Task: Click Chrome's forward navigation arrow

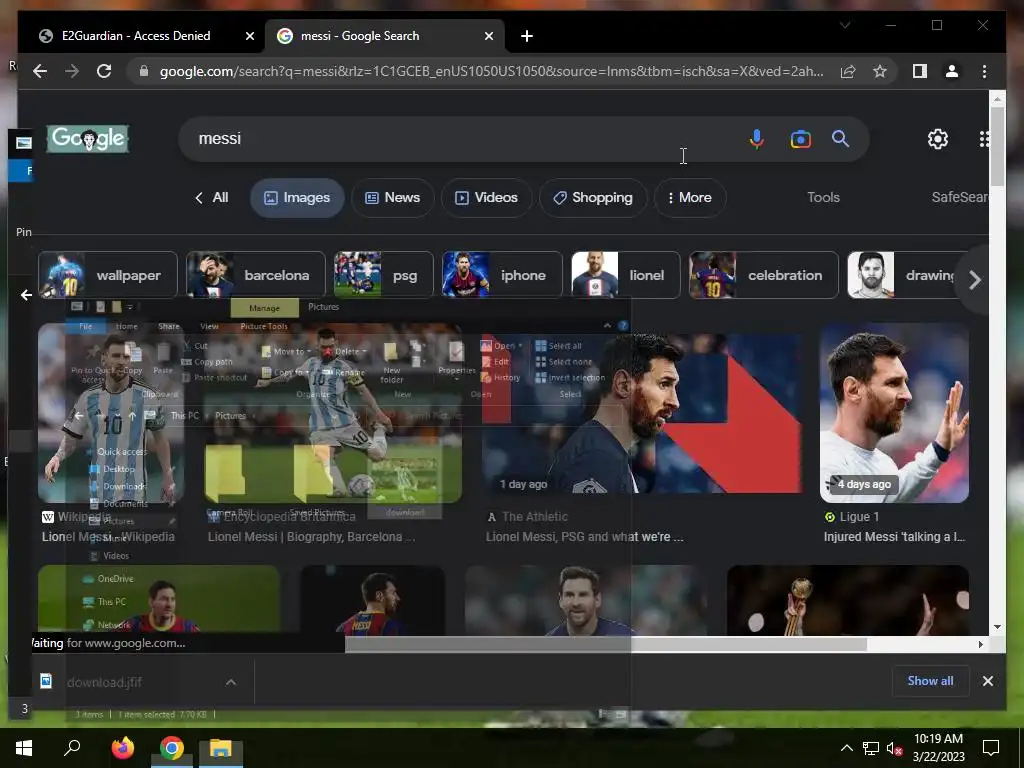Action: tap(72, 71)
